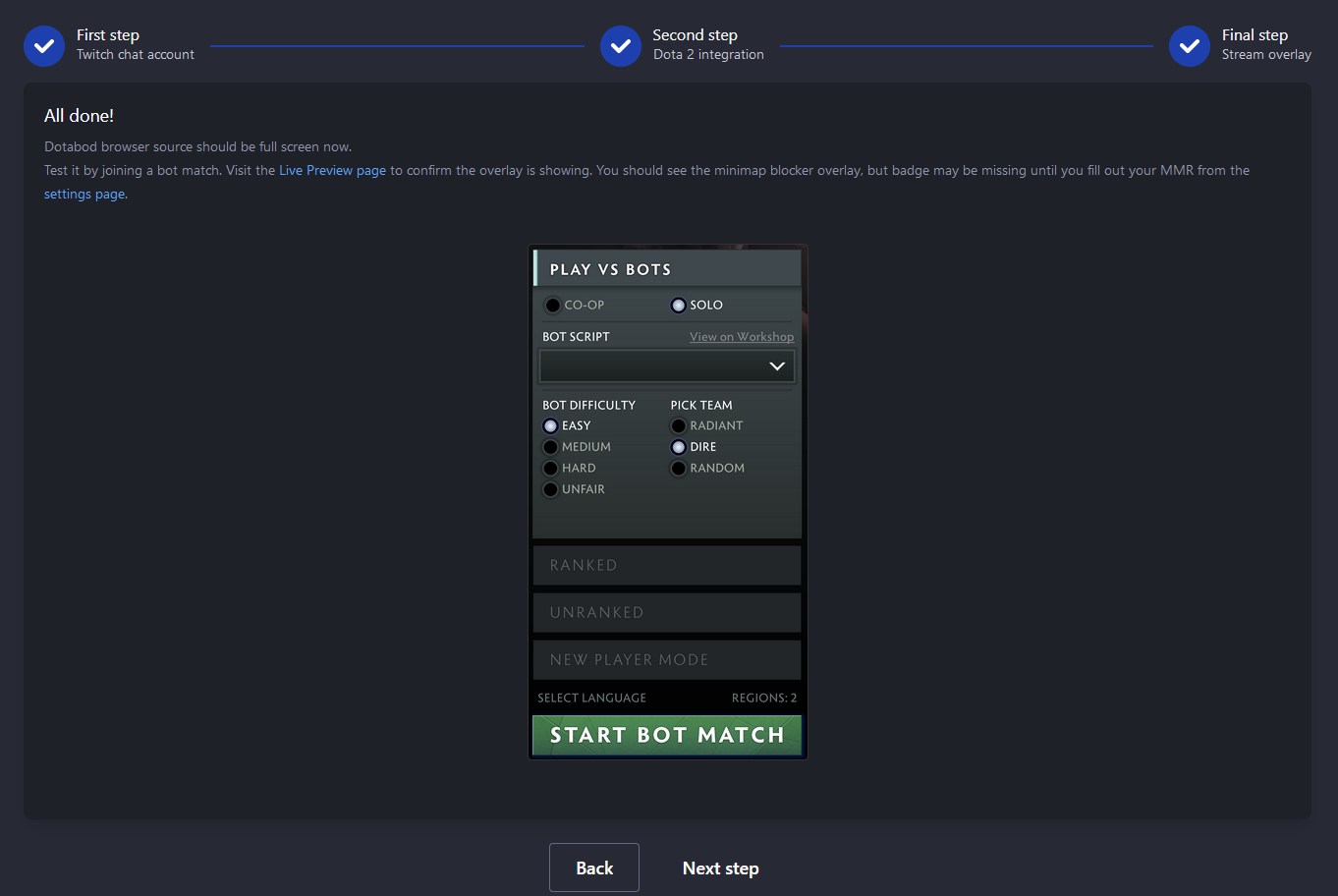
Task: Choose MEDIUM bot difficulty
Action: tap(550, 446)
